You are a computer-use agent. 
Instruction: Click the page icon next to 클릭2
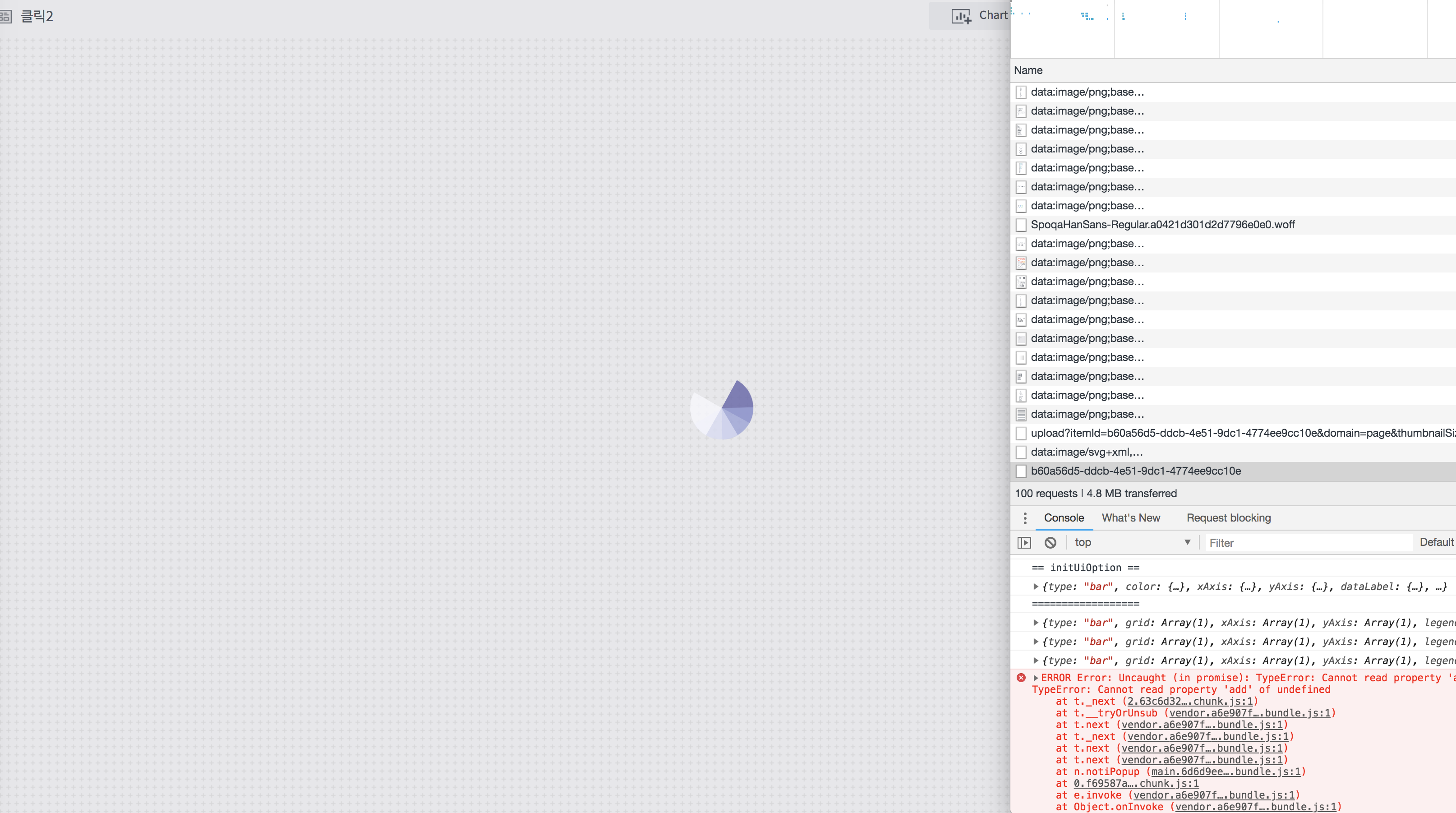pos(7,16)
